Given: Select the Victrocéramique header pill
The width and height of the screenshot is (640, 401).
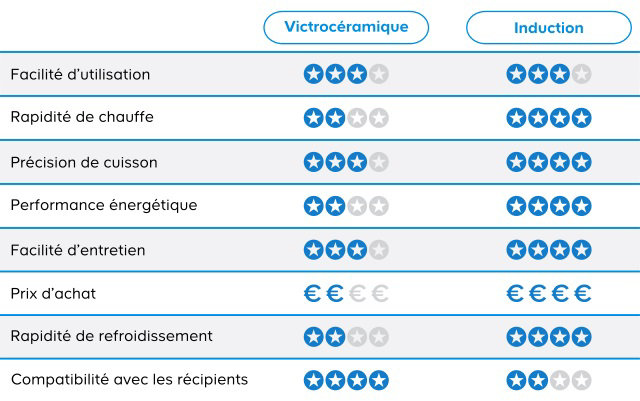Looking at the screenshot, I should [346, 27].
